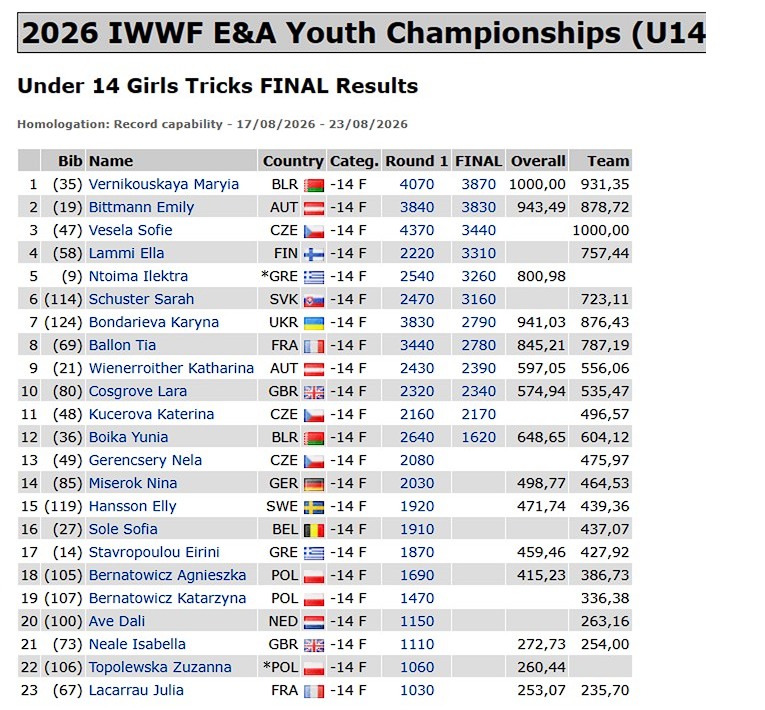Click the Overall column header
Viewport: 765px width, 710px height.
click(x=538, y=161)
